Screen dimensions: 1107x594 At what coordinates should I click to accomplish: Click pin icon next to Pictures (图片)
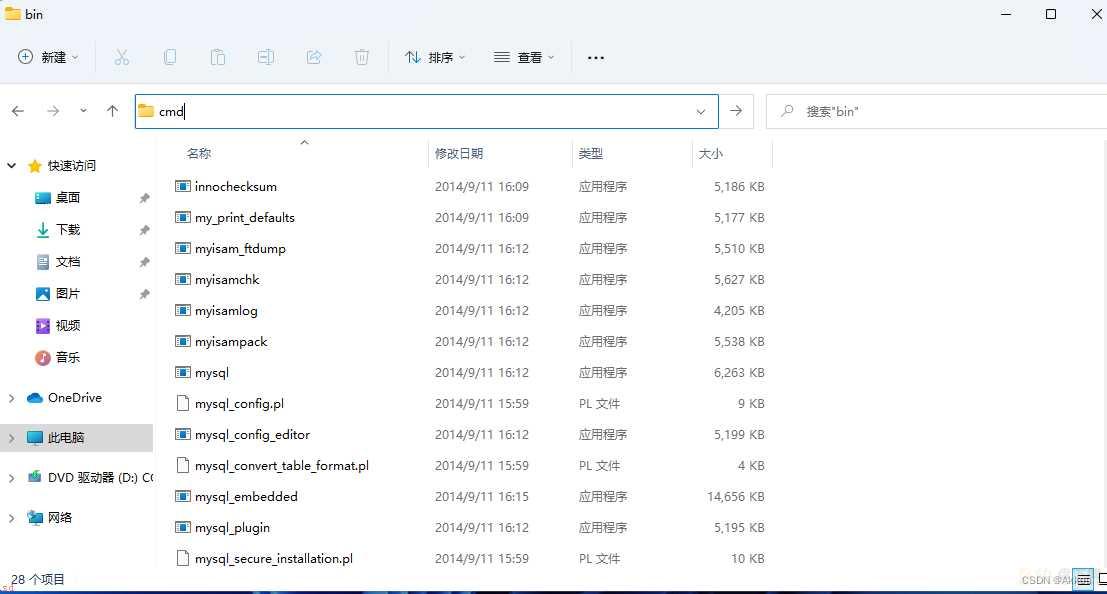click(x=145, y=294)
